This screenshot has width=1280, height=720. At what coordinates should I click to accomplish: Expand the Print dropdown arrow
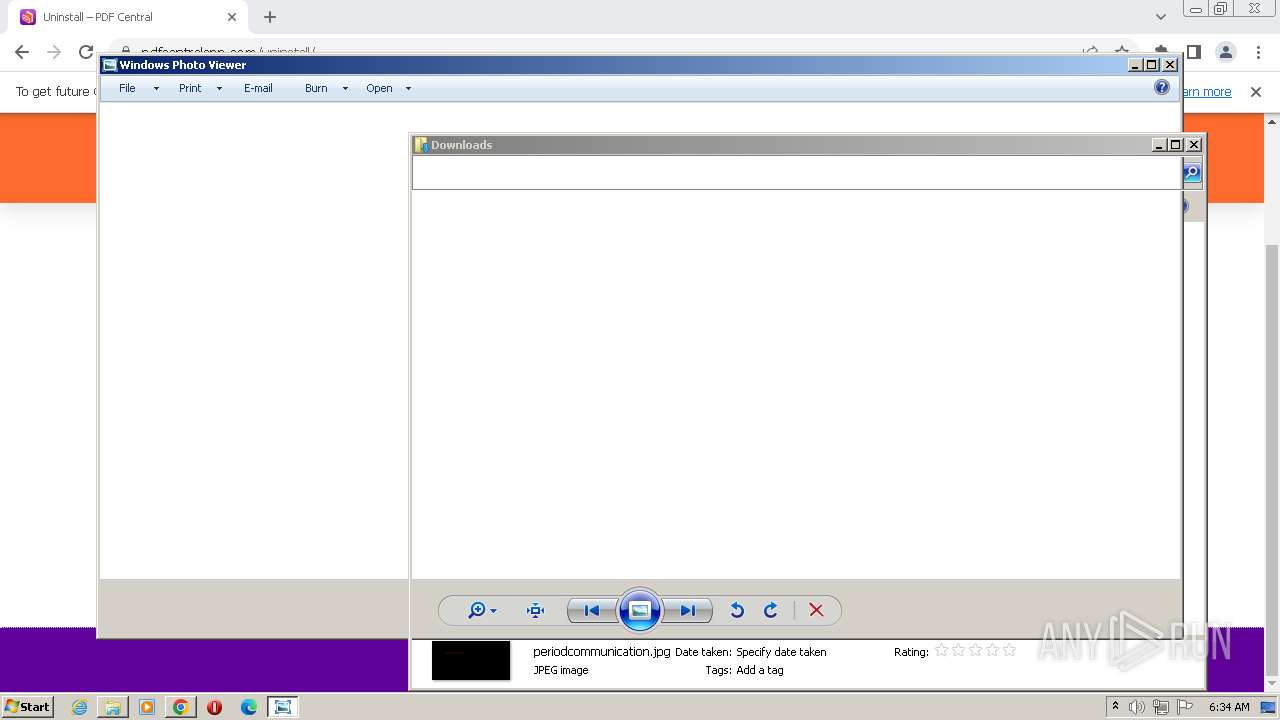(x=219, y=88)
